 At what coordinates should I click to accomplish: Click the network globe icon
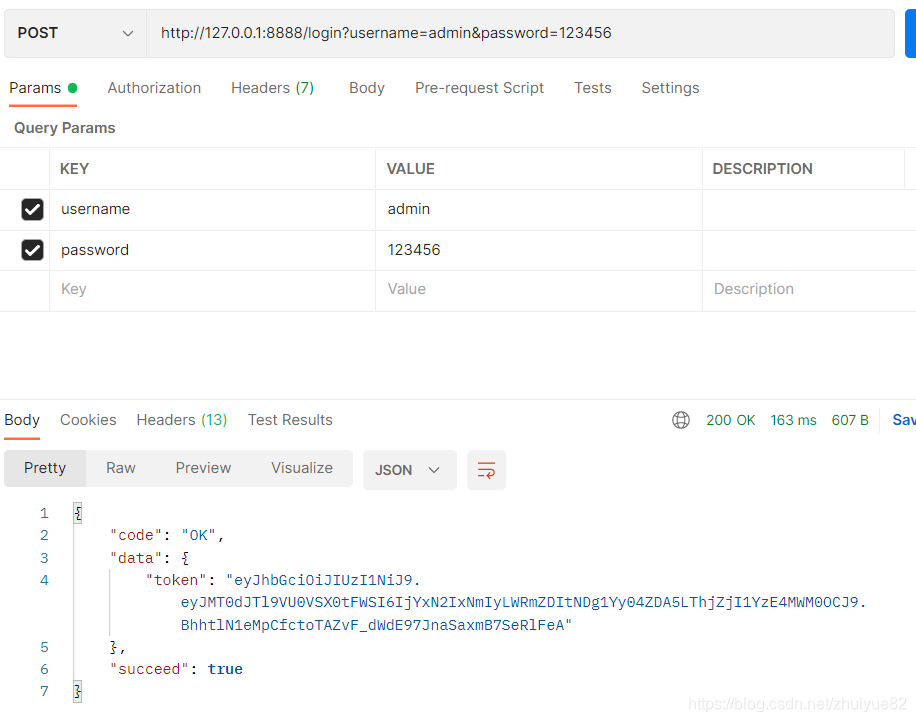pos(681,420)
